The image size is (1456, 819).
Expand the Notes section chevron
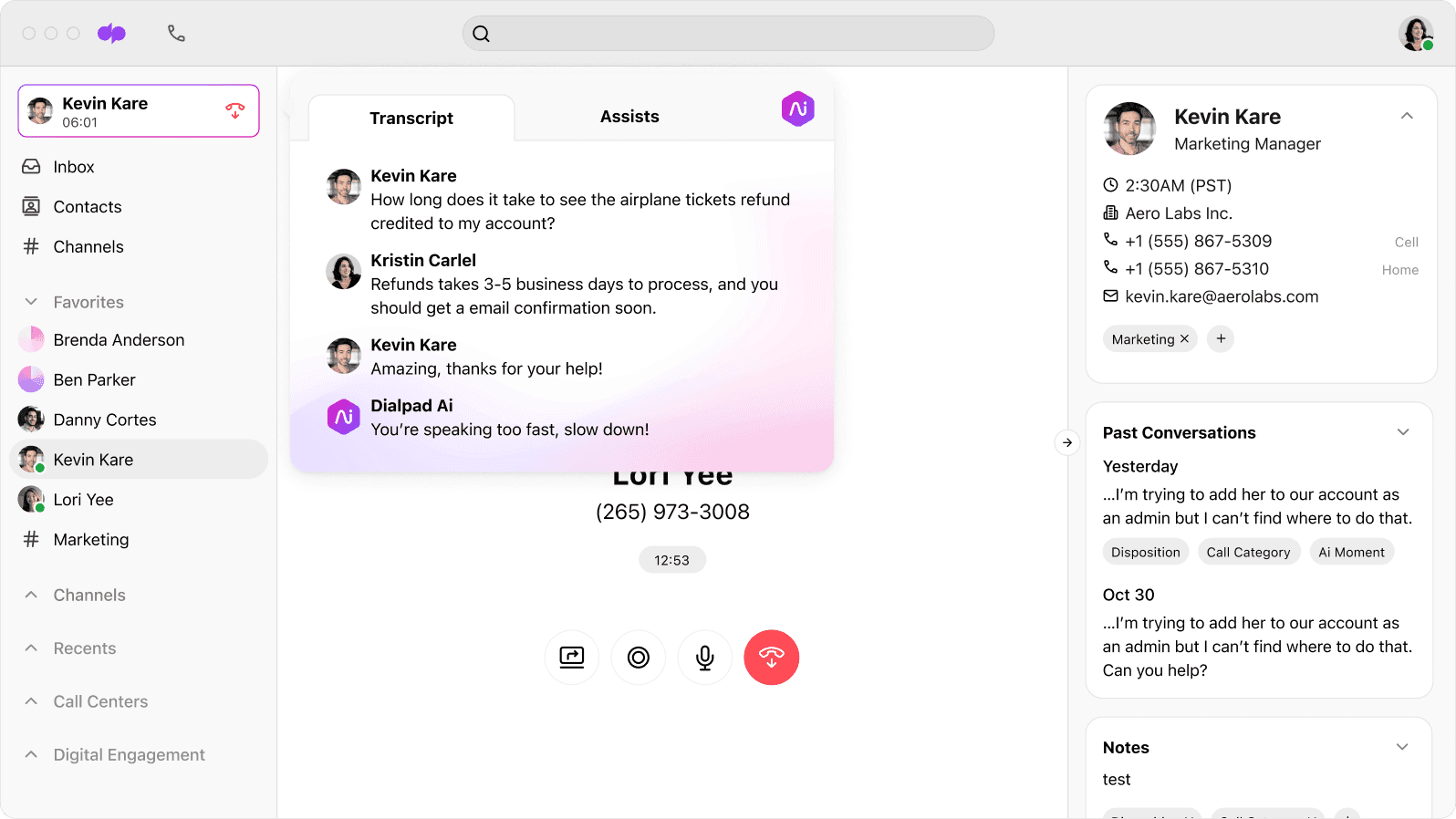[x=1402, y=747]
